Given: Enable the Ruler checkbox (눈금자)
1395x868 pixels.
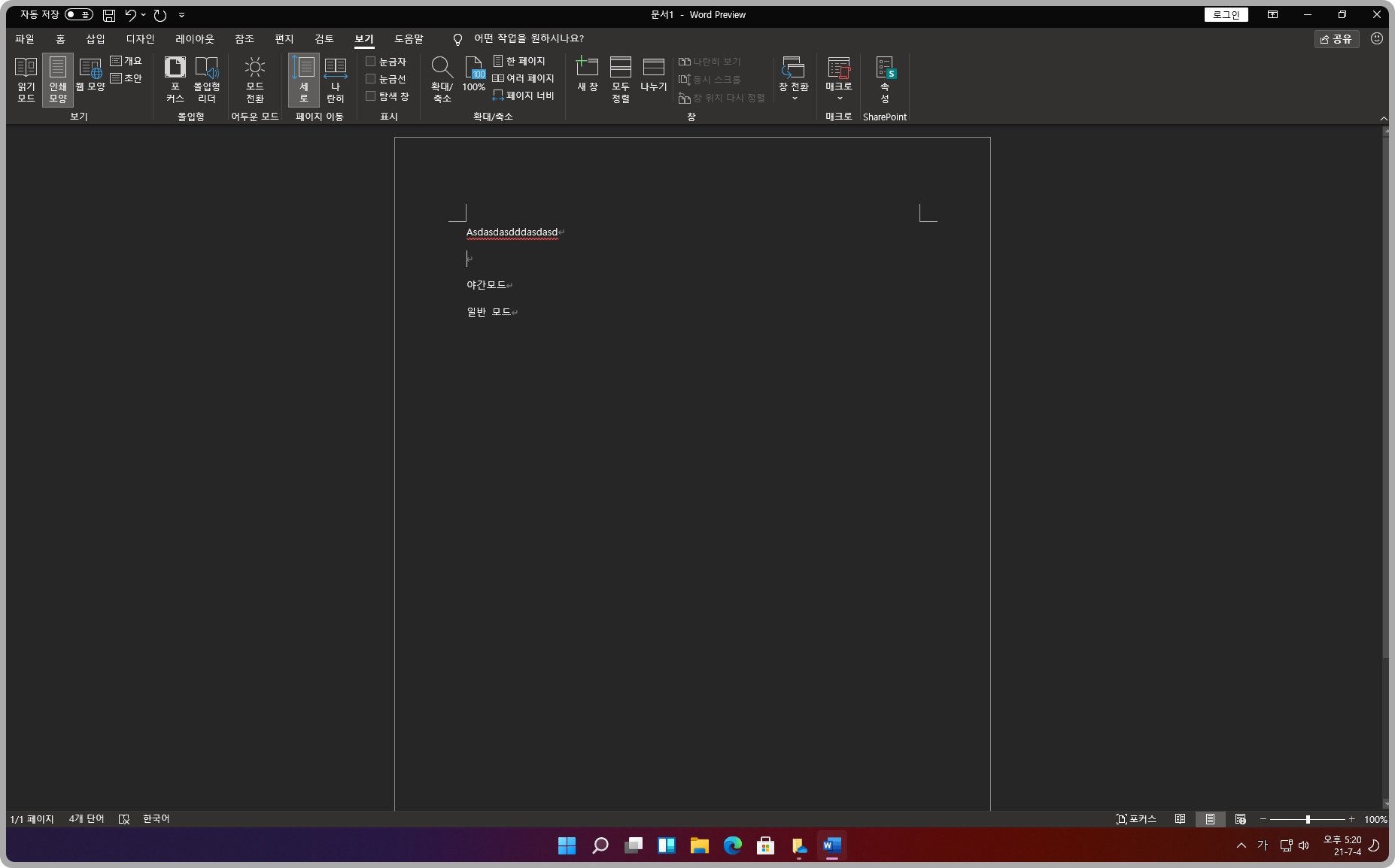Looking at the screenshot, I should (x=370, y=62).
